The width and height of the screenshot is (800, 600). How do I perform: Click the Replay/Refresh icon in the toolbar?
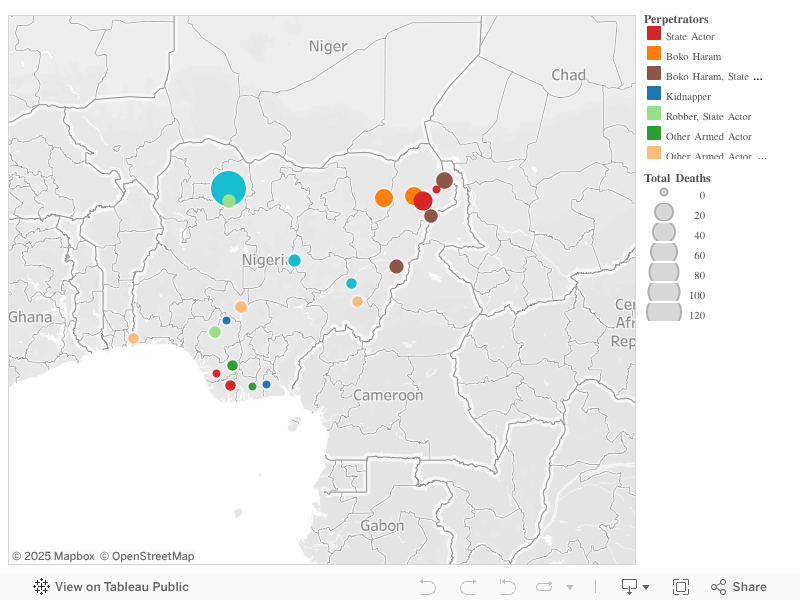tap(543, 586)
